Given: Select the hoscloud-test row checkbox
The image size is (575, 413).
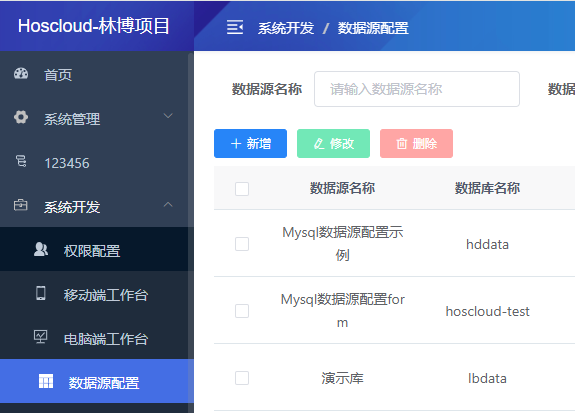Looking at the screenshot, I should [x=242, y=311].
